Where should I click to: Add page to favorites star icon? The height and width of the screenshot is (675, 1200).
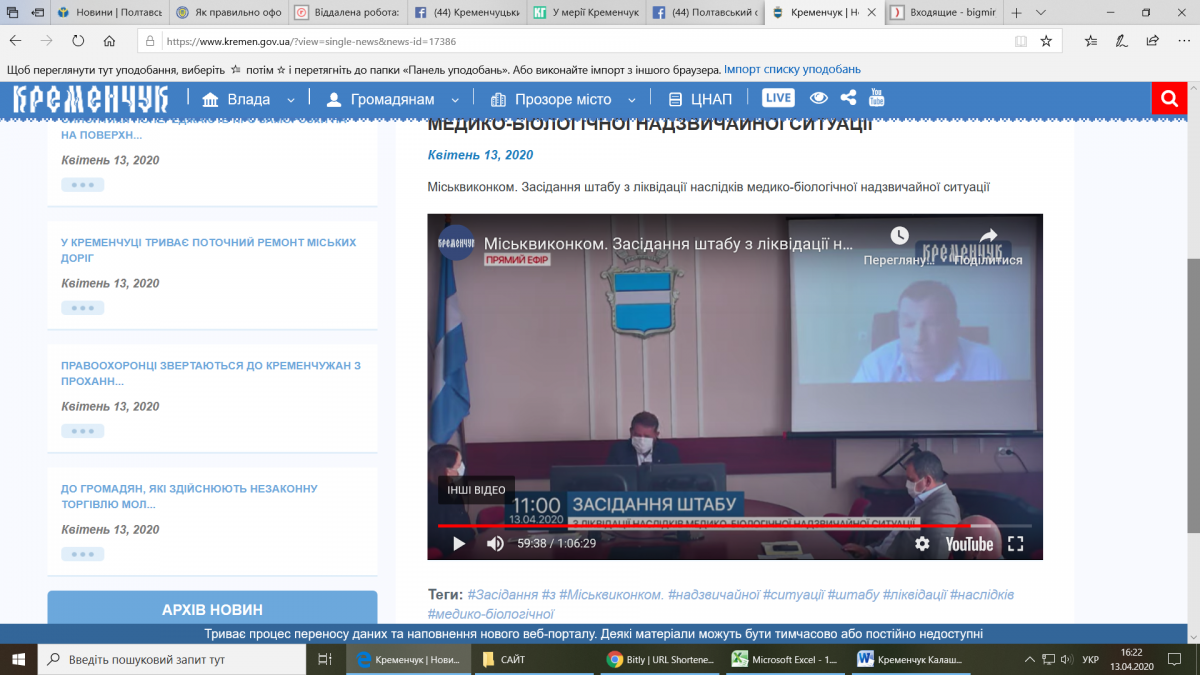[1046, 41]
